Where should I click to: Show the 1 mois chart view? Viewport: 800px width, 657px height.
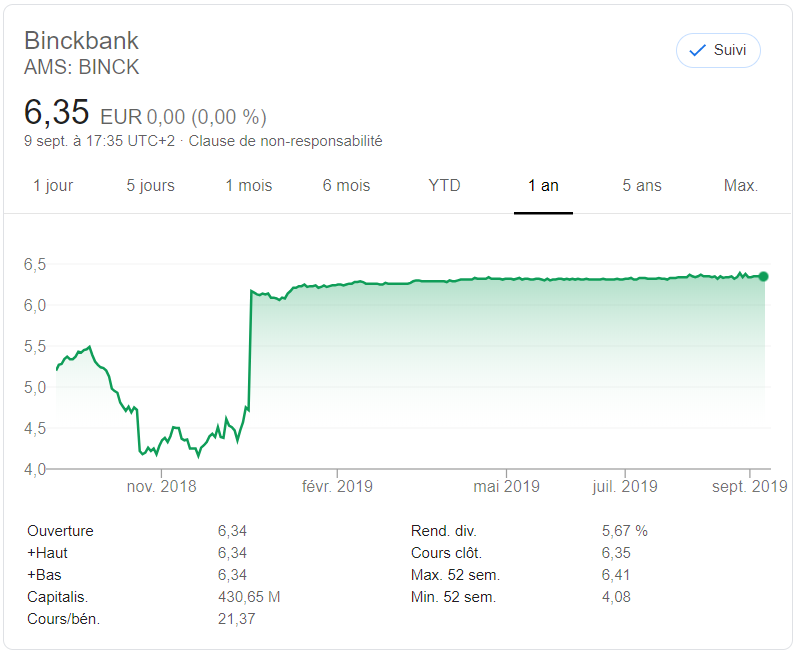pos(248,186)
